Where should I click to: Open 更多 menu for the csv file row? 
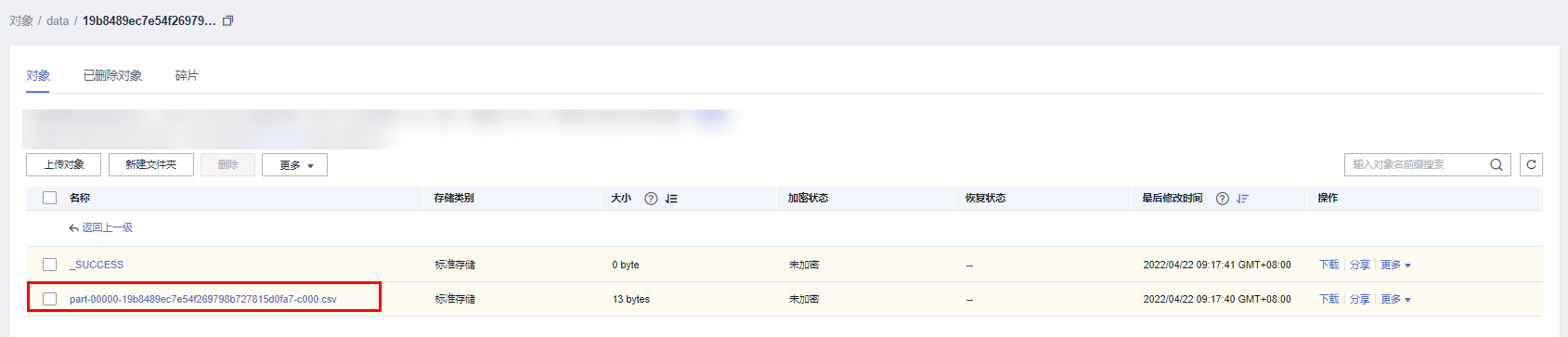coord(1395,299)
